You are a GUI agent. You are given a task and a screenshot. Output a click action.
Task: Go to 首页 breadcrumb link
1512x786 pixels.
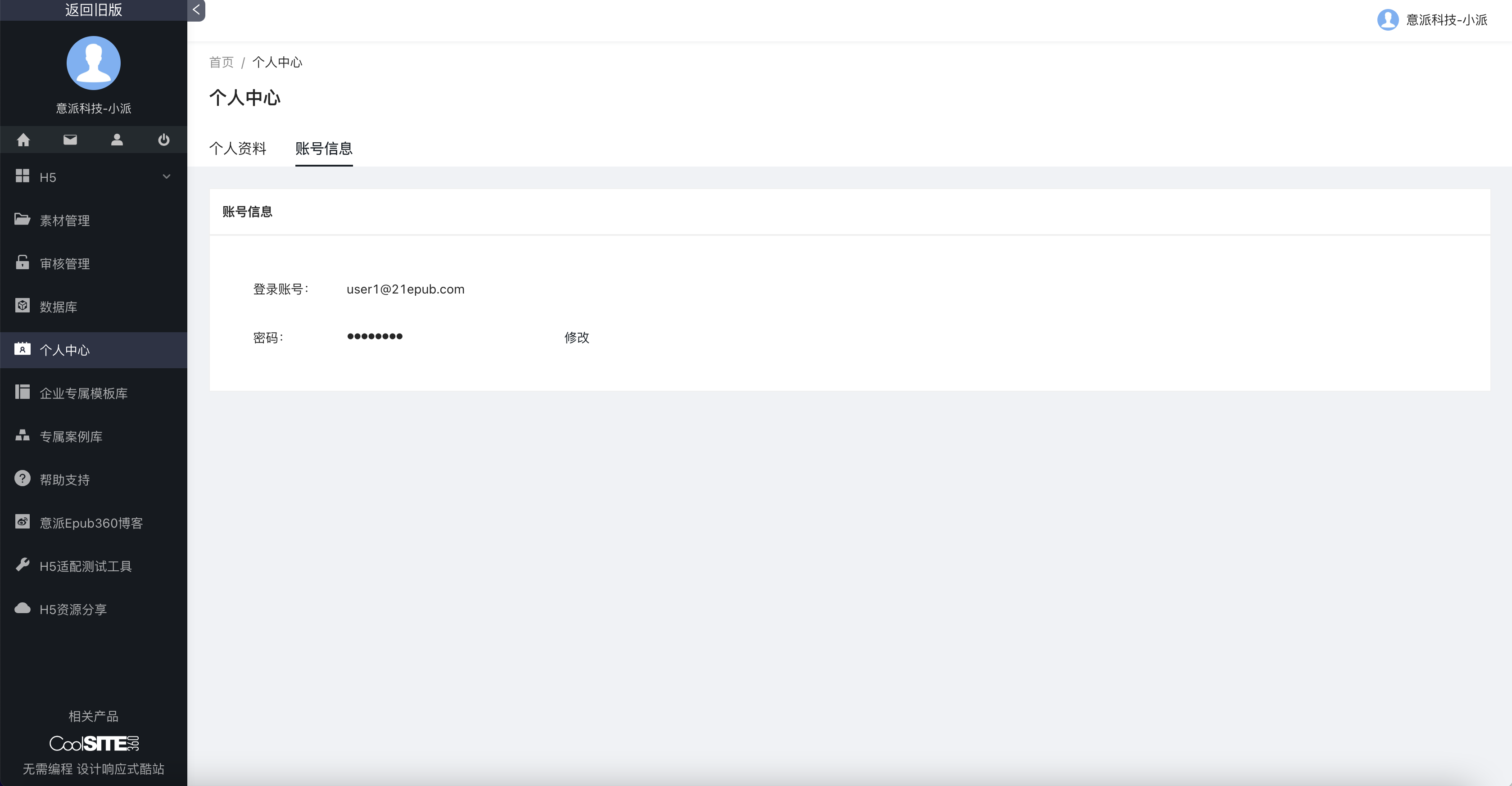coord(221,62)
